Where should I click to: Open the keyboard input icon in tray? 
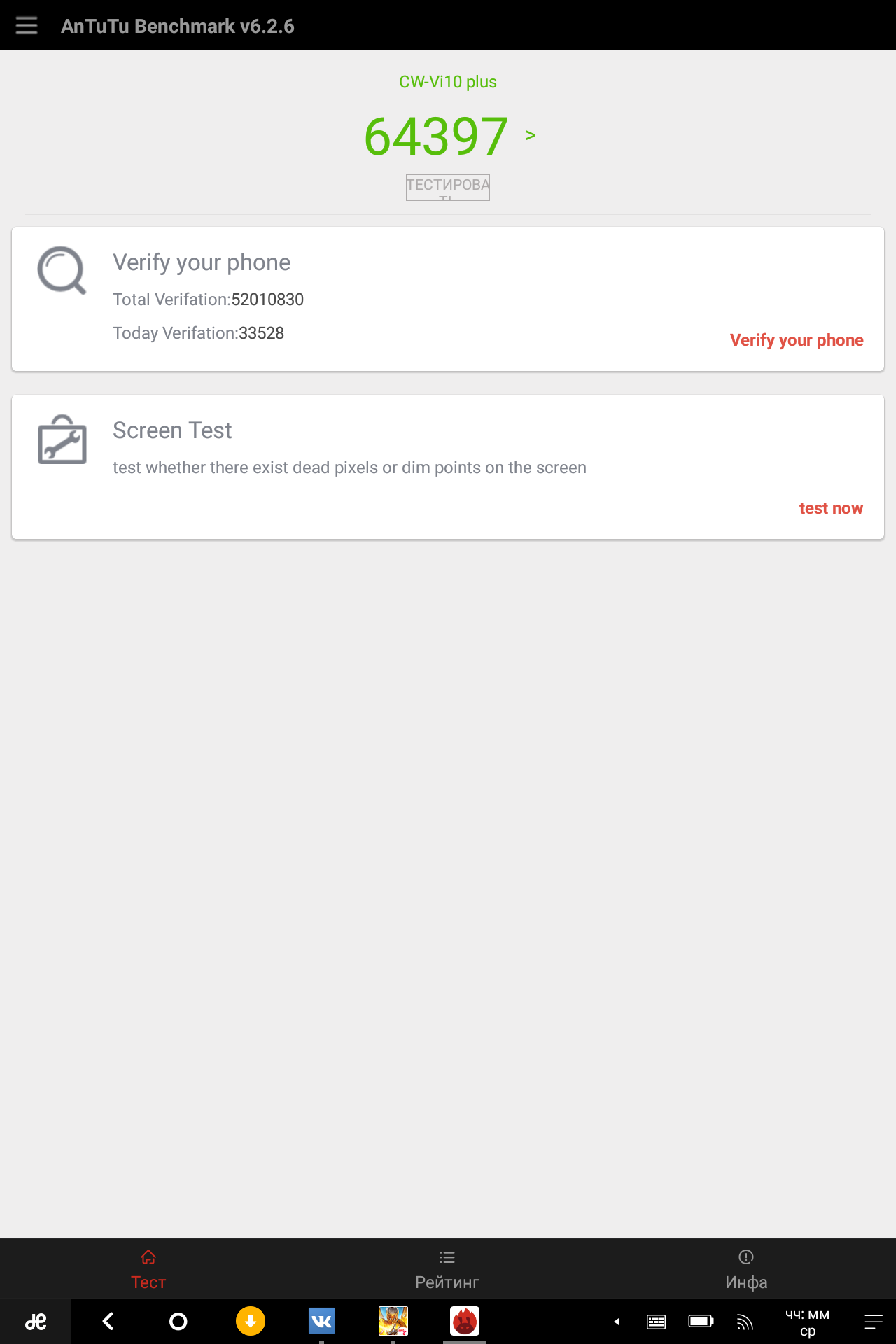click(x=656, y=1322)
